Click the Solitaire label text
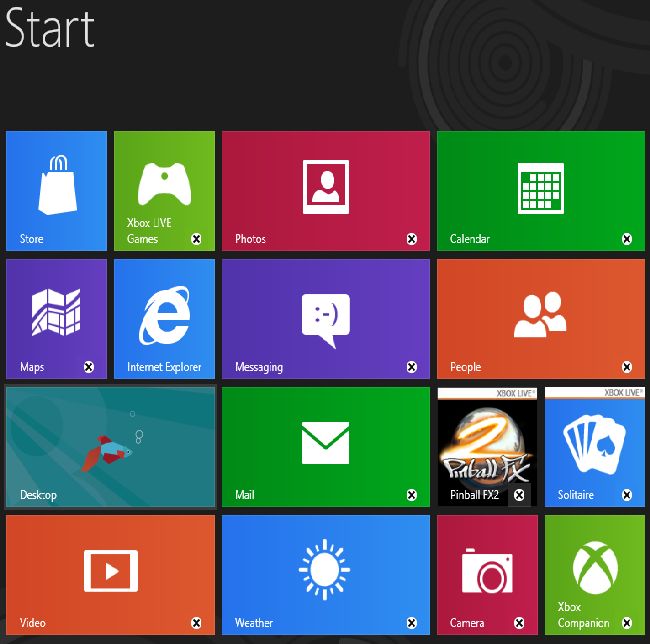The width and height of the screenshot is (650, 644). (x=576, y=495)
